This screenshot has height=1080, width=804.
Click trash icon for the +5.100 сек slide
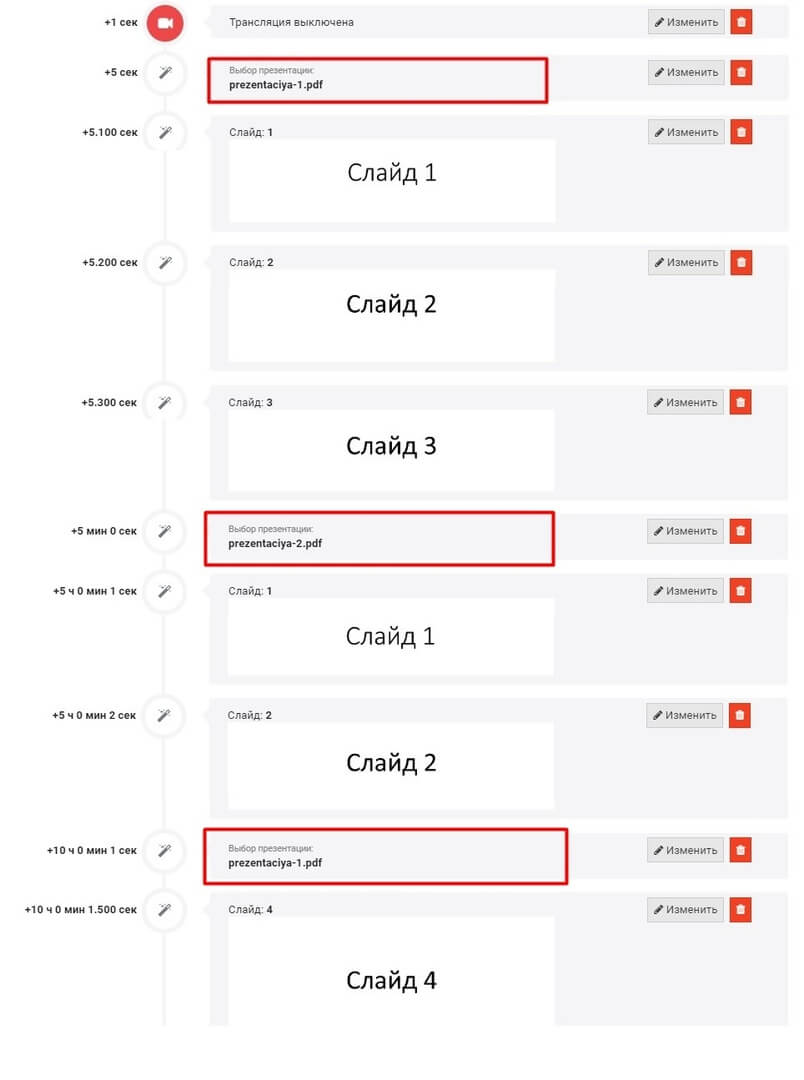click(x=741, y=132)
